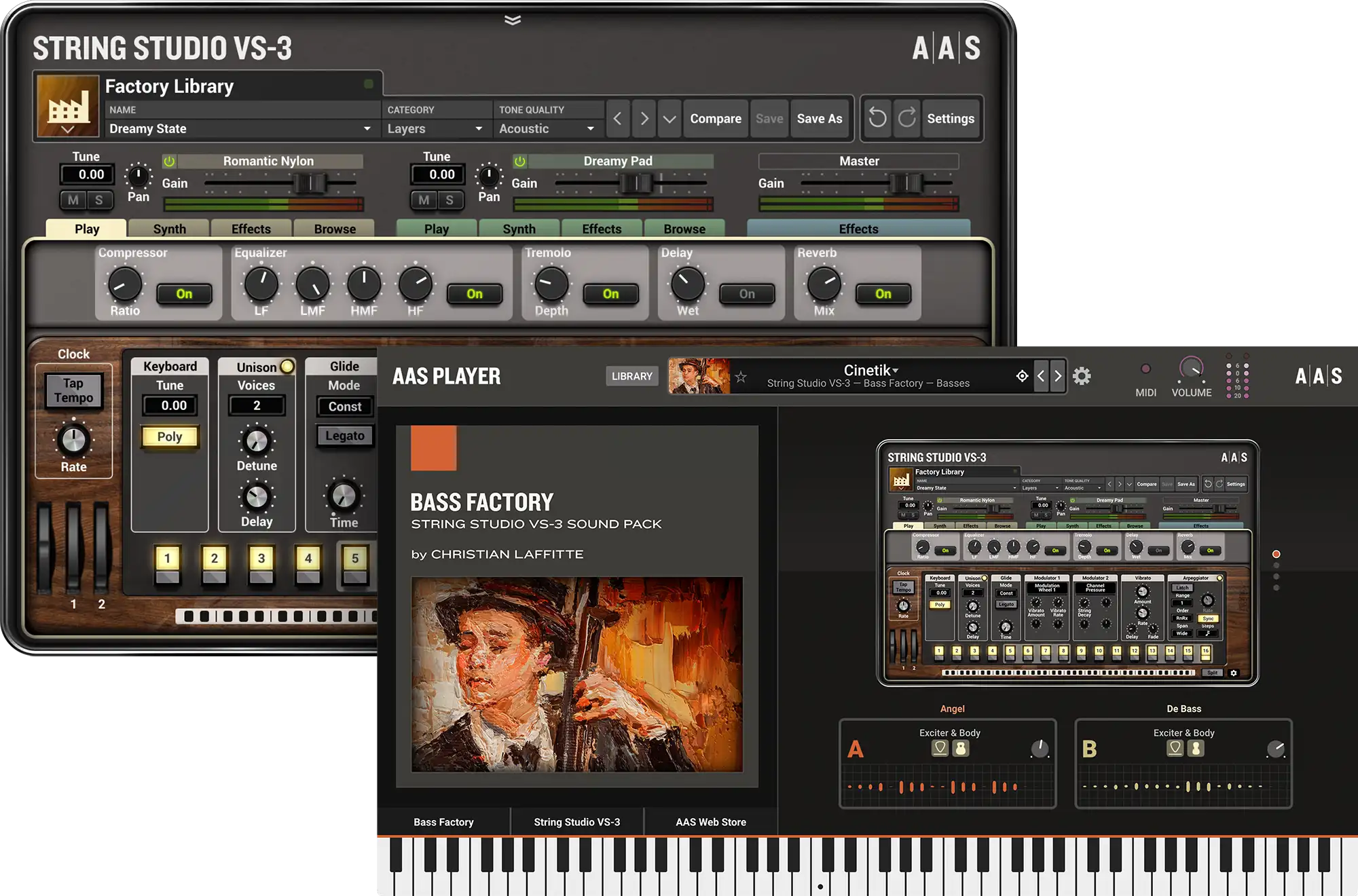The width and height of the screenshot is (1358, 896).
Task: Open the Tone Quality Acoustic dropdown
Action: click(547, 128)
